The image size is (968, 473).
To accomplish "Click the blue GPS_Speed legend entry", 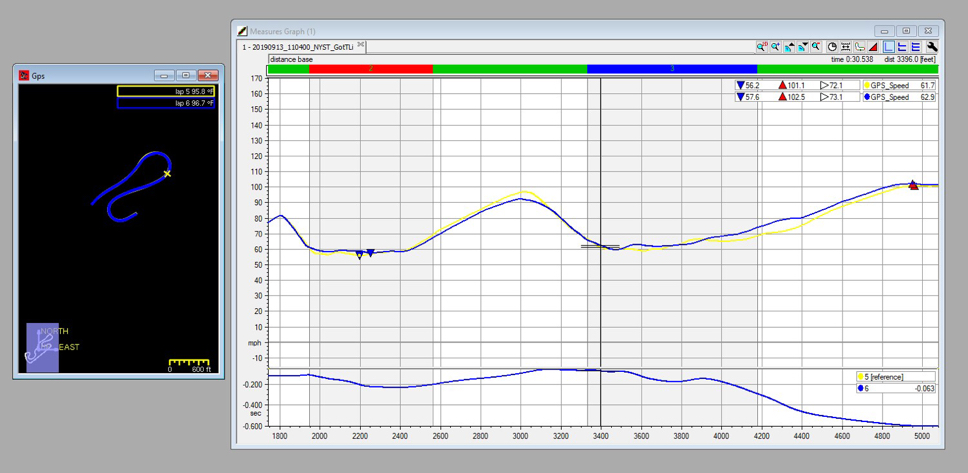I will coord(899,97).
